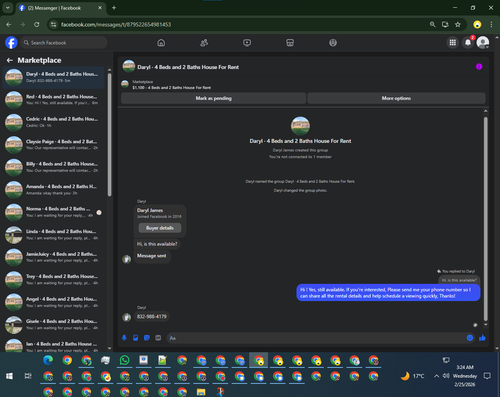
Task: Click the Facebook logo home icon
Action: click(11, 43)
